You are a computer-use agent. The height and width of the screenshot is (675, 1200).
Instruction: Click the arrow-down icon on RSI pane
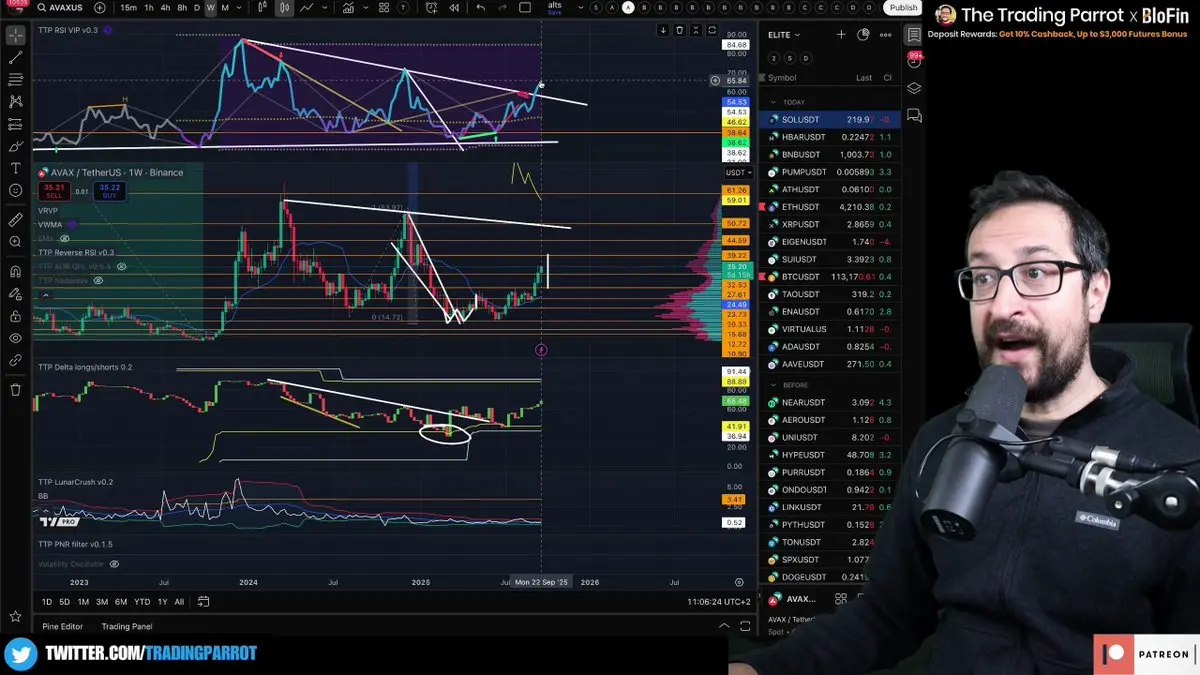(662, 30)
